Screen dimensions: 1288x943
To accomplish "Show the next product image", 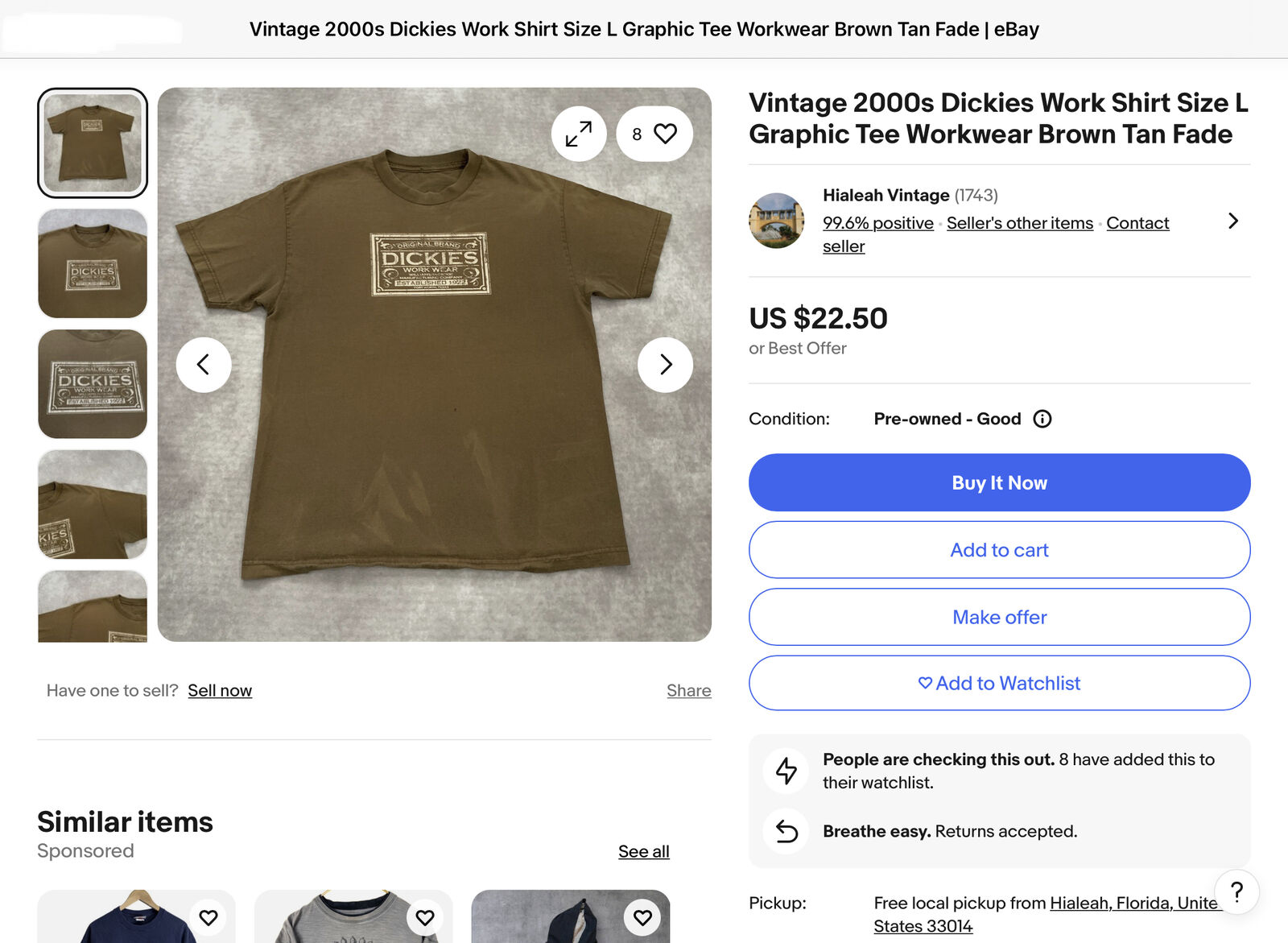I will [665, 365].
